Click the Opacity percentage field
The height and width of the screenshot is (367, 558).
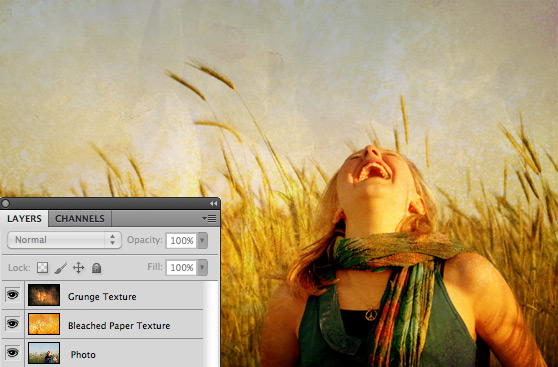181,240
